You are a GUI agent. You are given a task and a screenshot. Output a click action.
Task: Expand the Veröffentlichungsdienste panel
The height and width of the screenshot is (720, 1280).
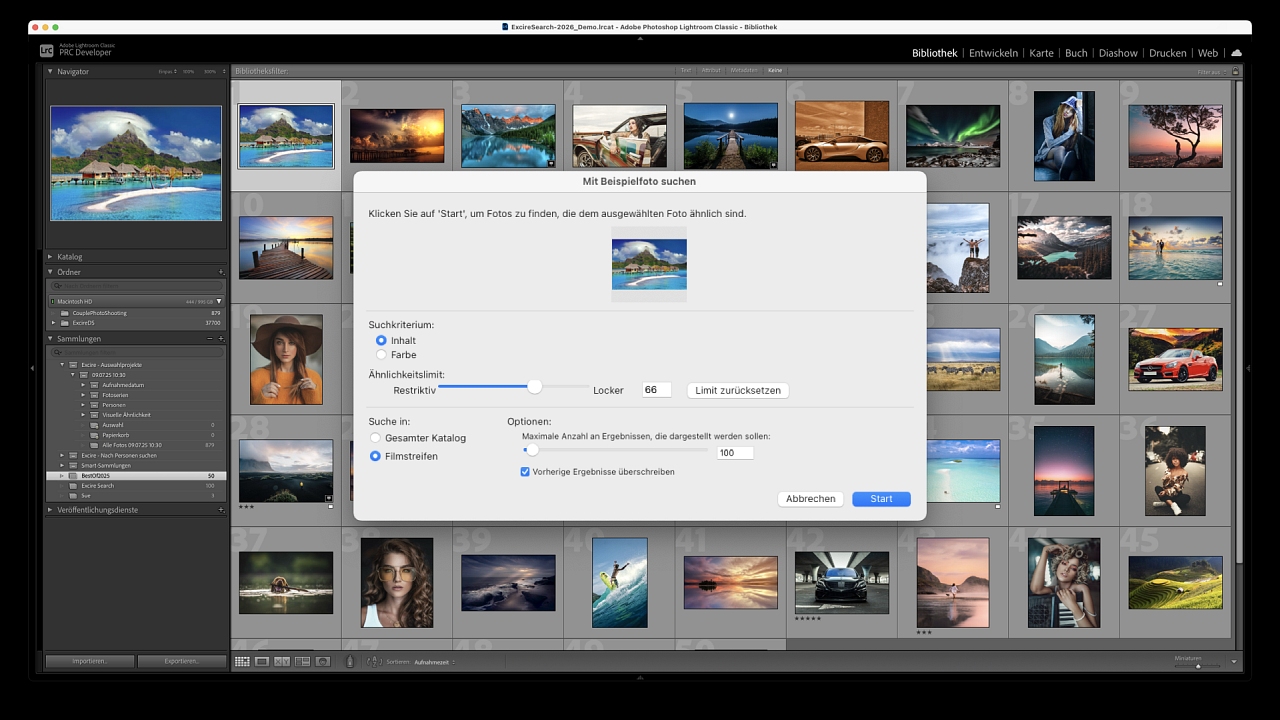pos(51,510)
